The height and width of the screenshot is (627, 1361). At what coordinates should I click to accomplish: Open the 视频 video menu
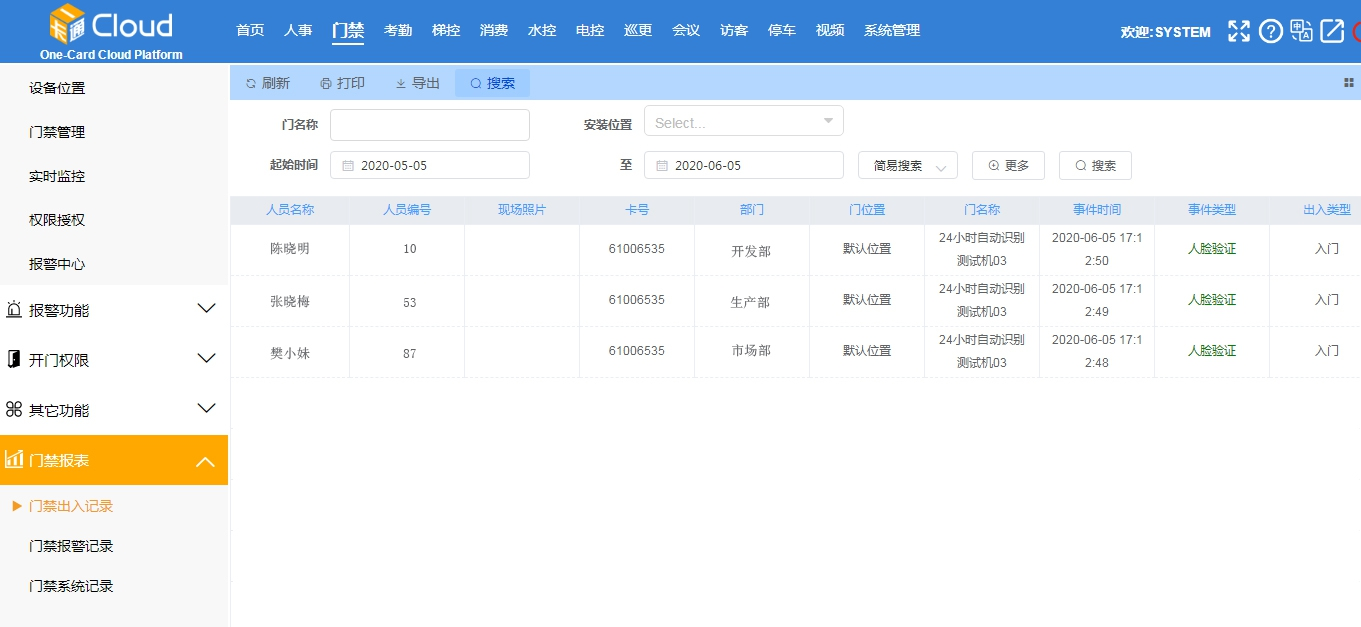830,31
